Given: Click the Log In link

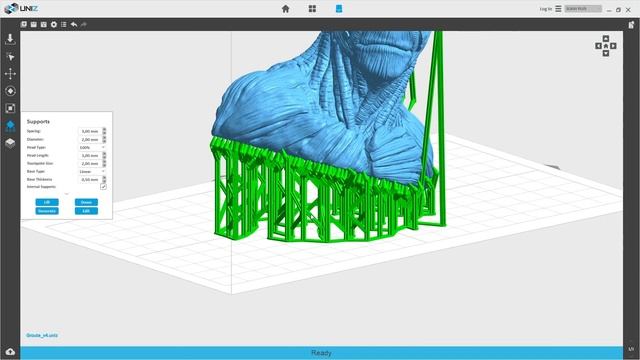Looking at the screenshot, I should [x=546, y=9].
